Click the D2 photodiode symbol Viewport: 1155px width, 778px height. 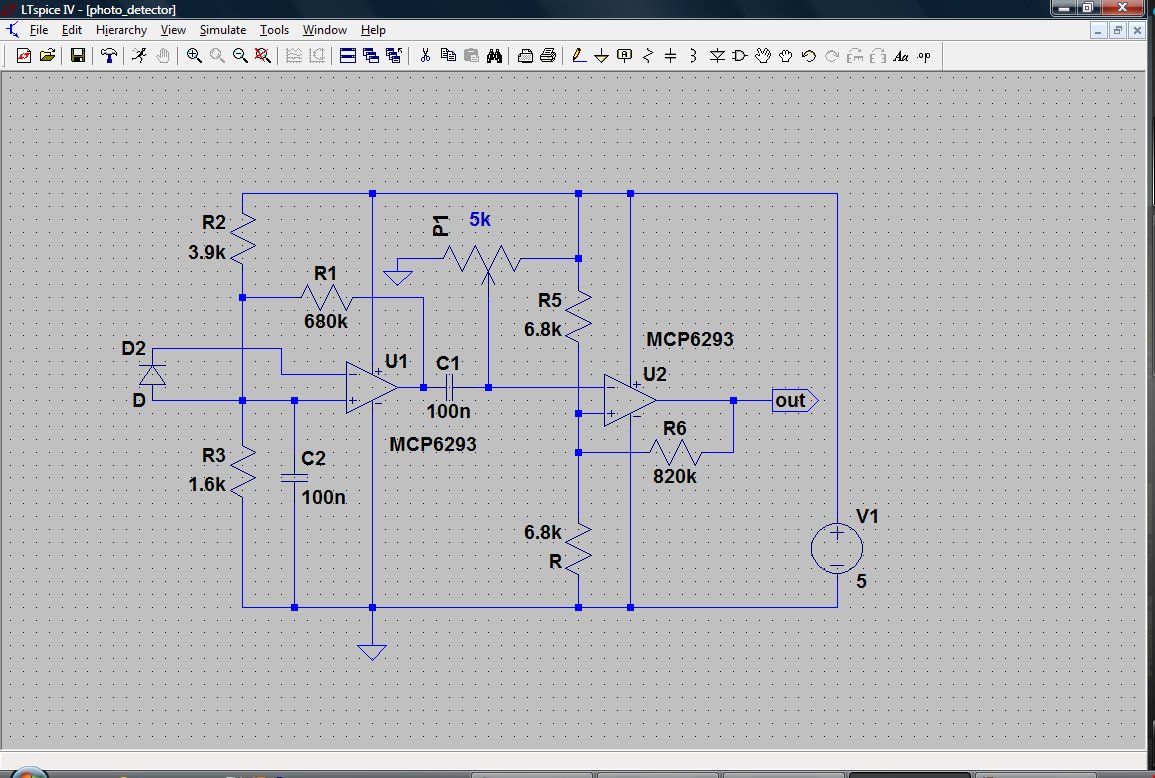152,375
